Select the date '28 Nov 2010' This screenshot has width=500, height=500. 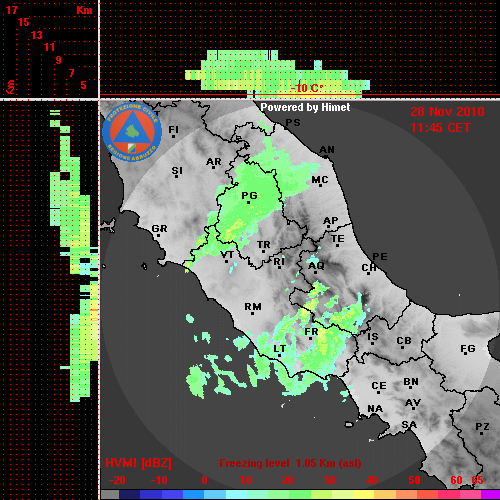pos(447,112)
